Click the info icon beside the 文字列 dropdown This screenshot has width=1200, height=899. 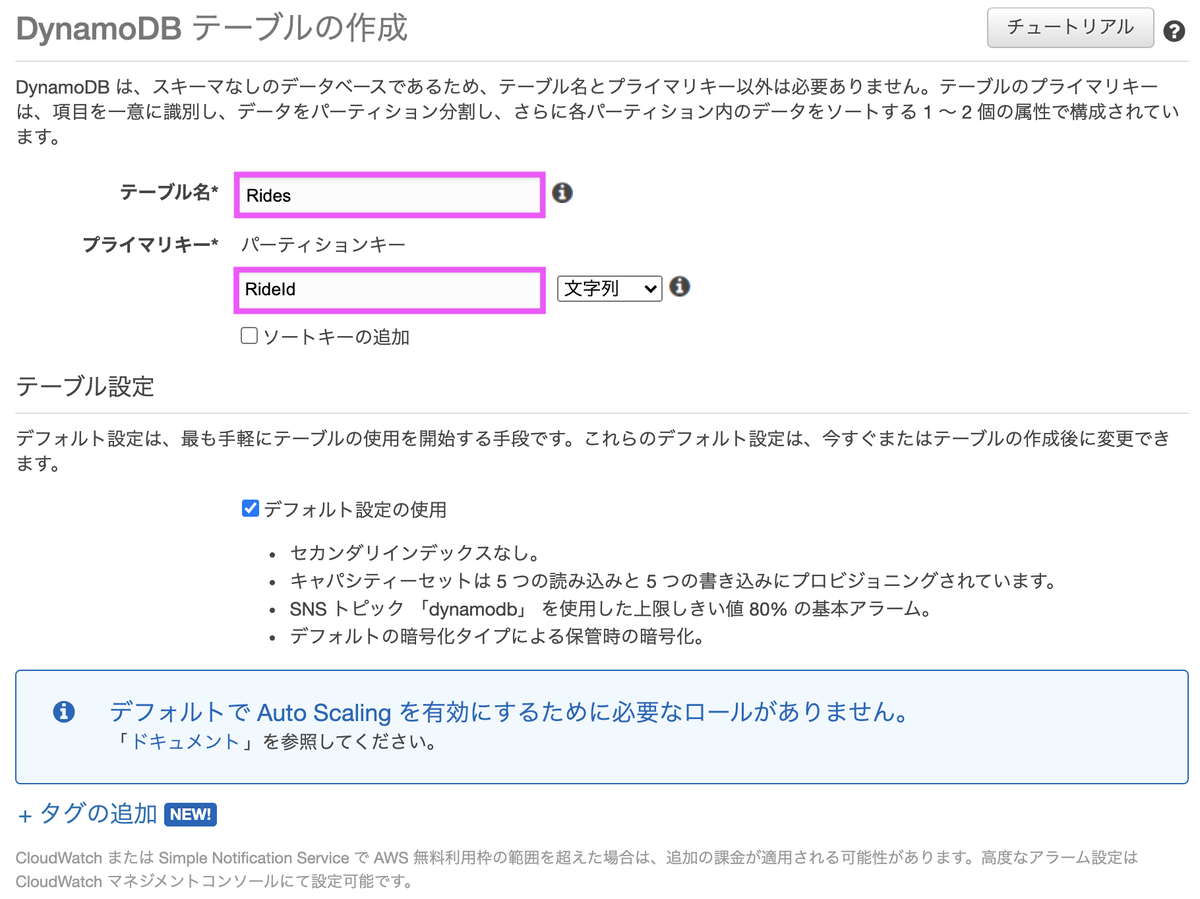[x=679, y=286]
